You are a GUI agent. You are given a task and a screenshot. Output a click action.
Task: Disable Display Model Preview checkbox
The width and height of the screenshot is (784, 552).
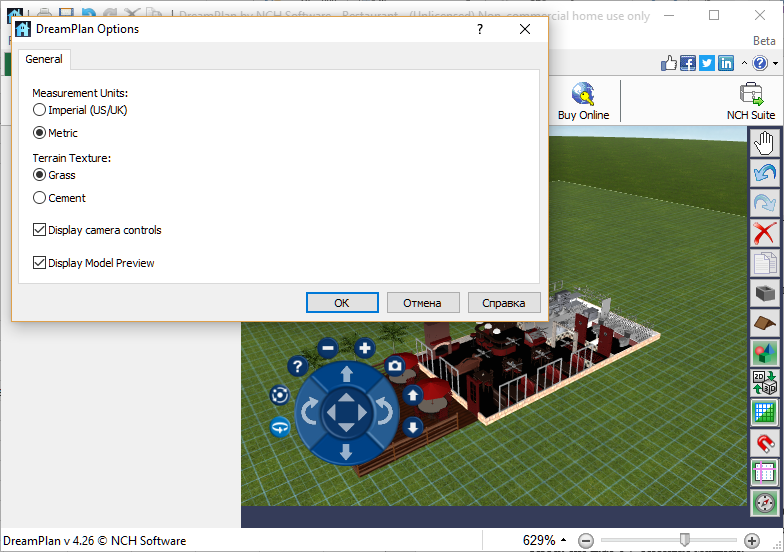[40, 263]
